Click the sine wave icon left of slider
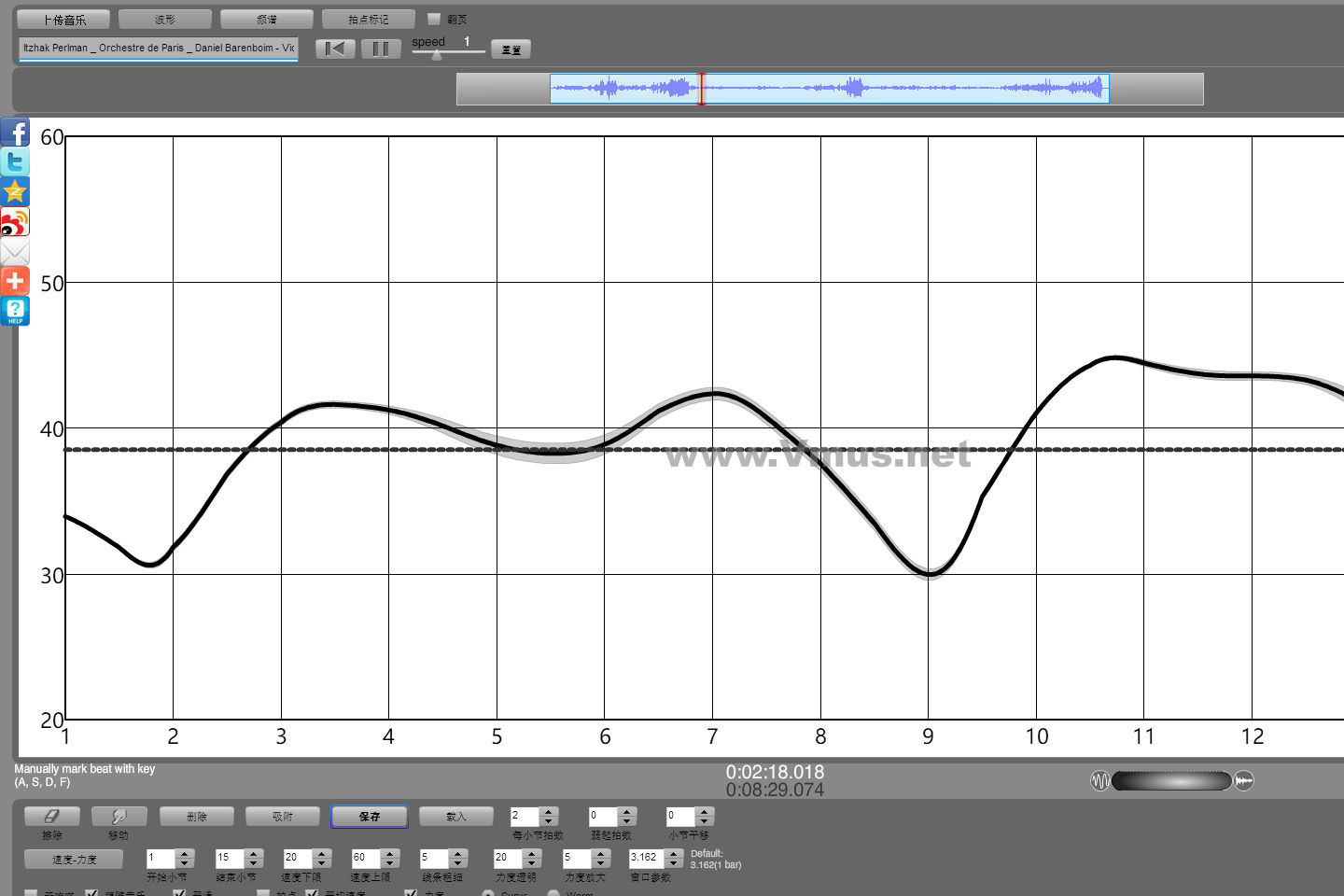Image resolution: width=1344 pixels, height=896 pixels. [1099, 780]
